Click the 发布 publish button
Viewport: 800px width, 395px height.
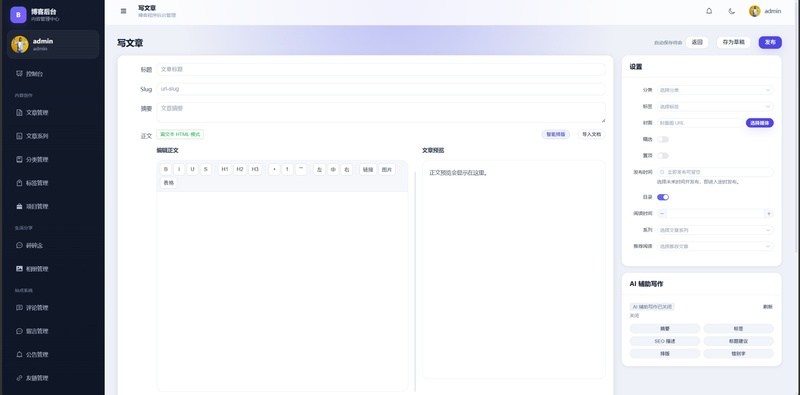tap(770, 42)
